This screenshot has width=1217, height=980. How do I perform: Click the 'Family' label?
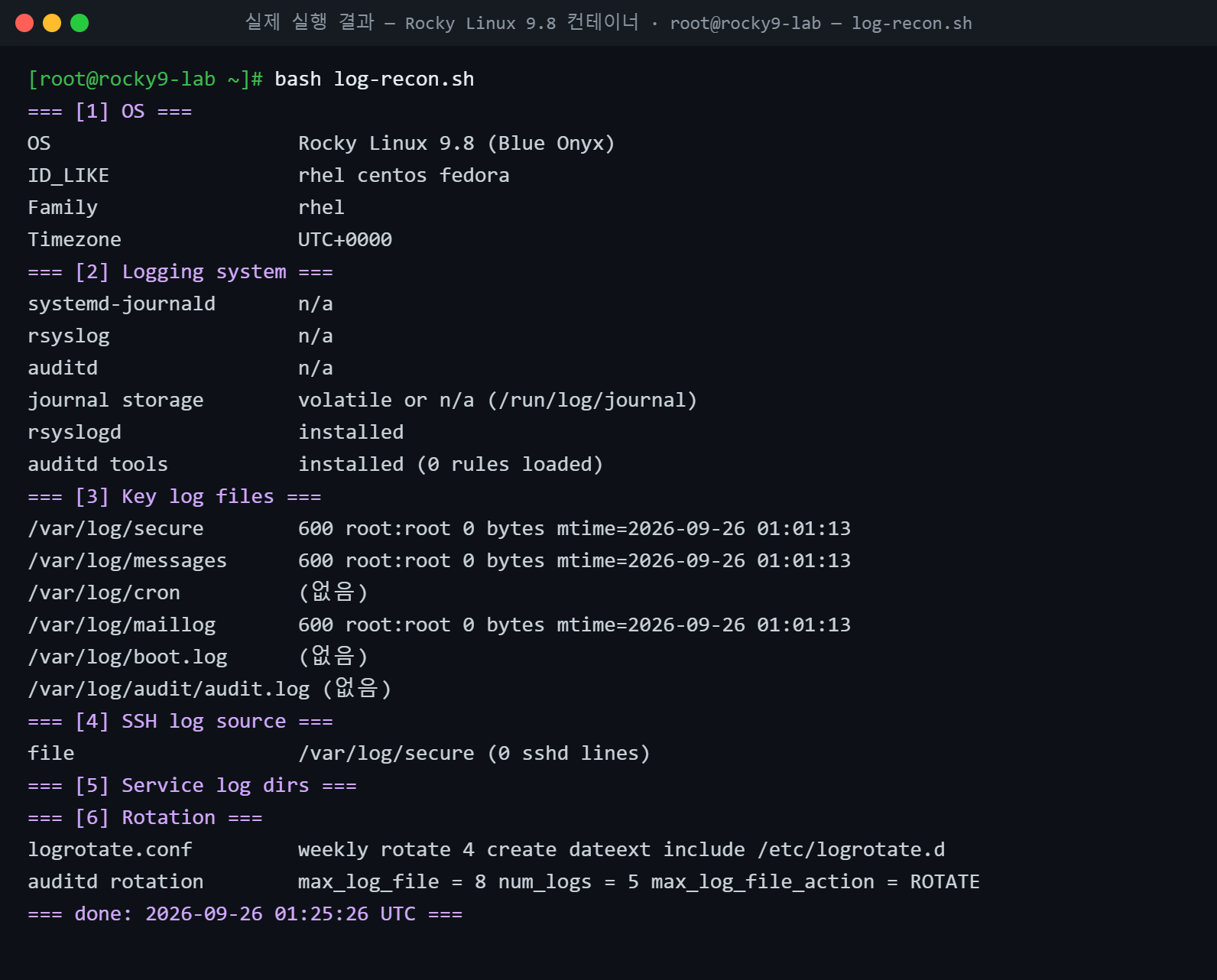point(63,208)
